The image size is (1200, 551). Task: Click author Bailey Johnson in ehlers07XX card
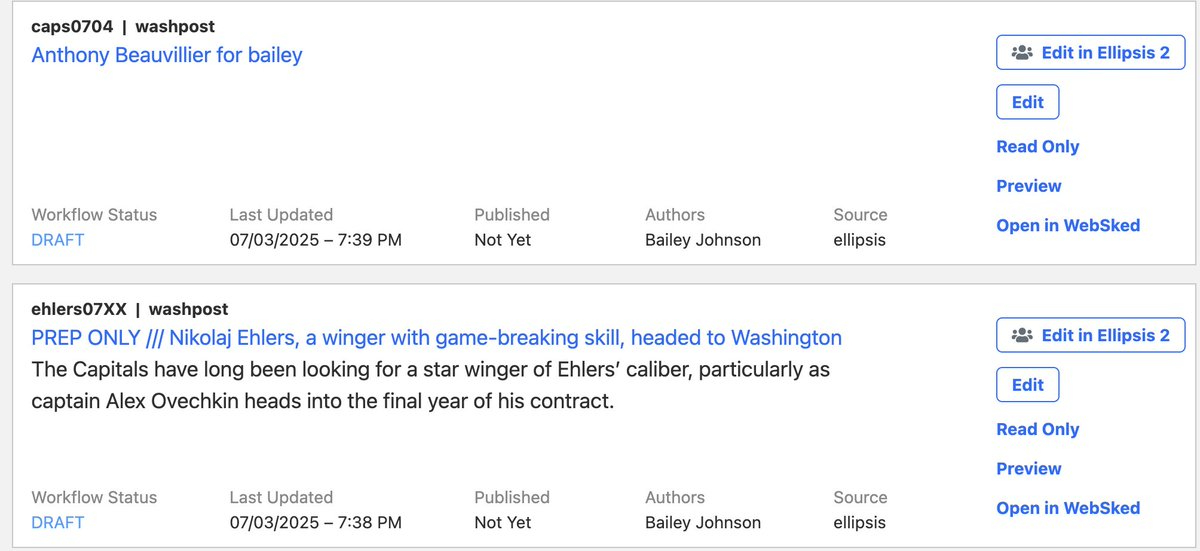[x=703, y=523]
